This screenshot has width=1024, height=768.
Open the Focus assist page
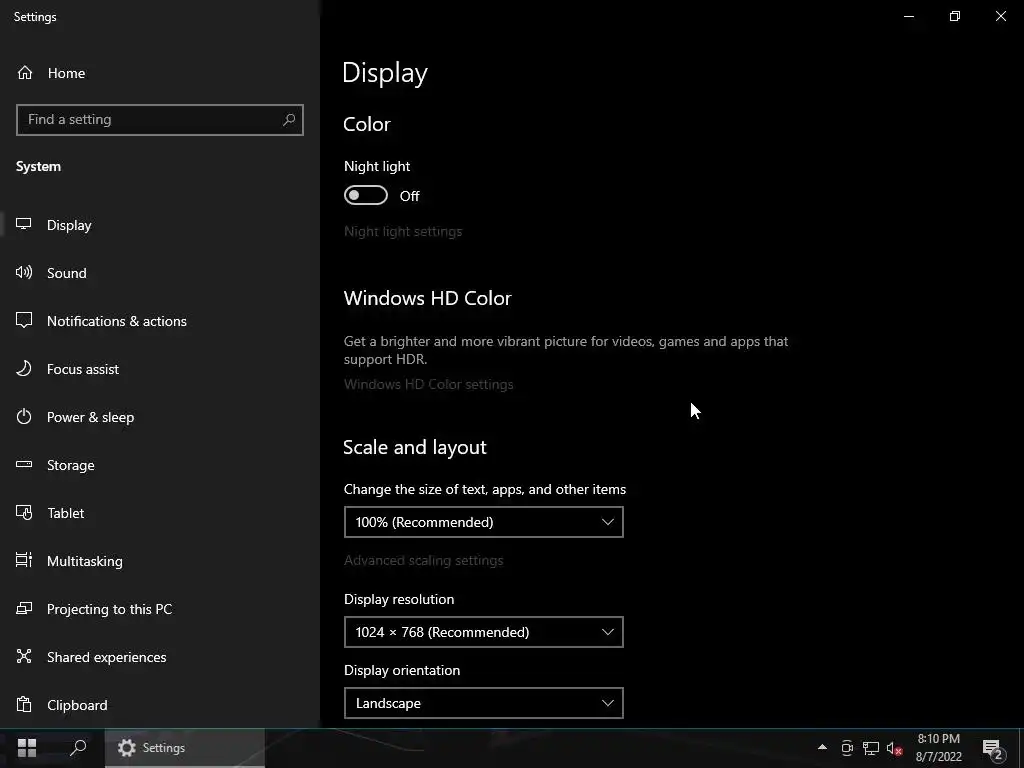click(x=83, y=369)
